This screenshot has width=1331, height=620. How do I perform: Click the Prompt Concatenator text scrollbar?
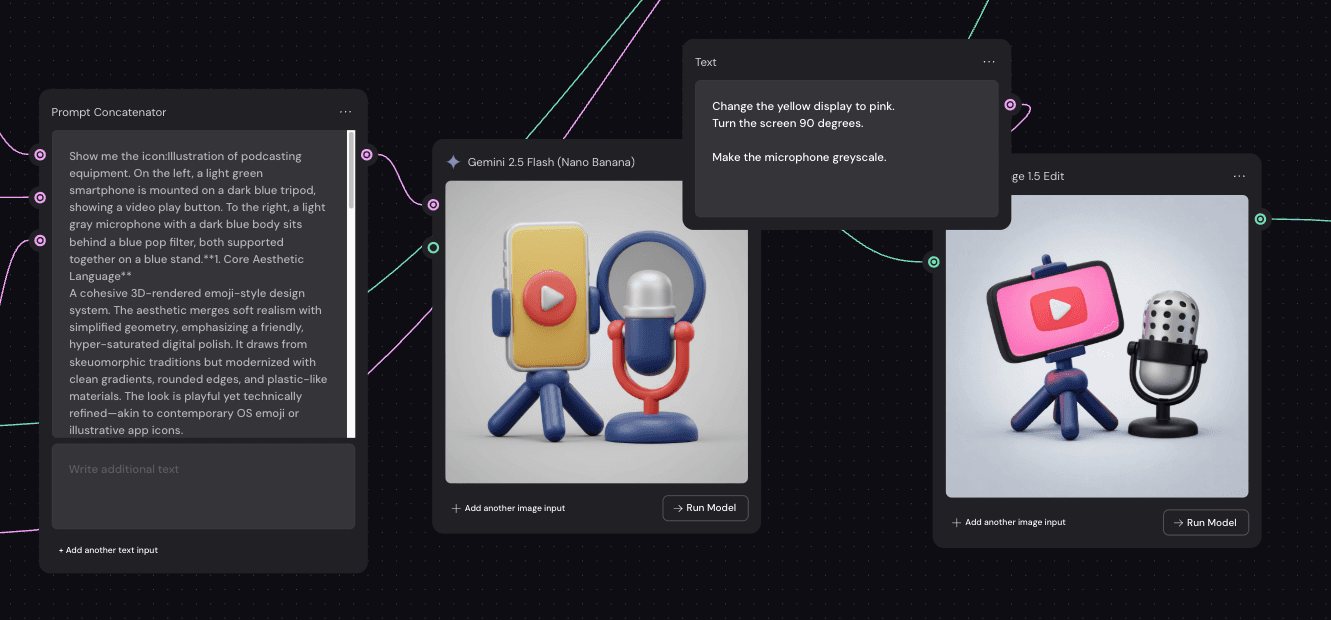[x=351, y=170]
